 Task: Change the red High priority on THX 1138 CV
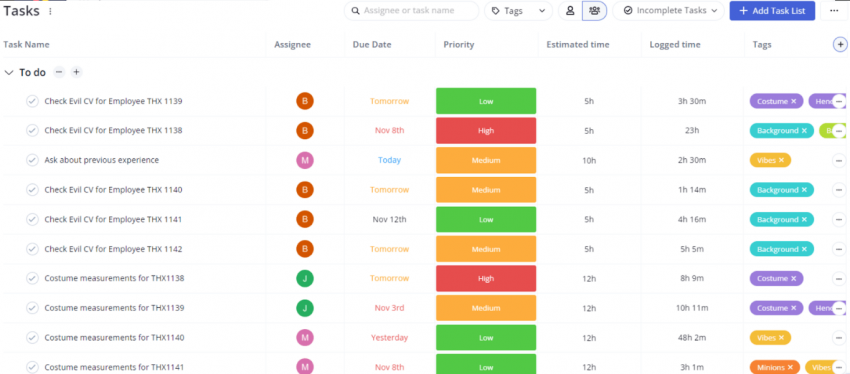486,131
